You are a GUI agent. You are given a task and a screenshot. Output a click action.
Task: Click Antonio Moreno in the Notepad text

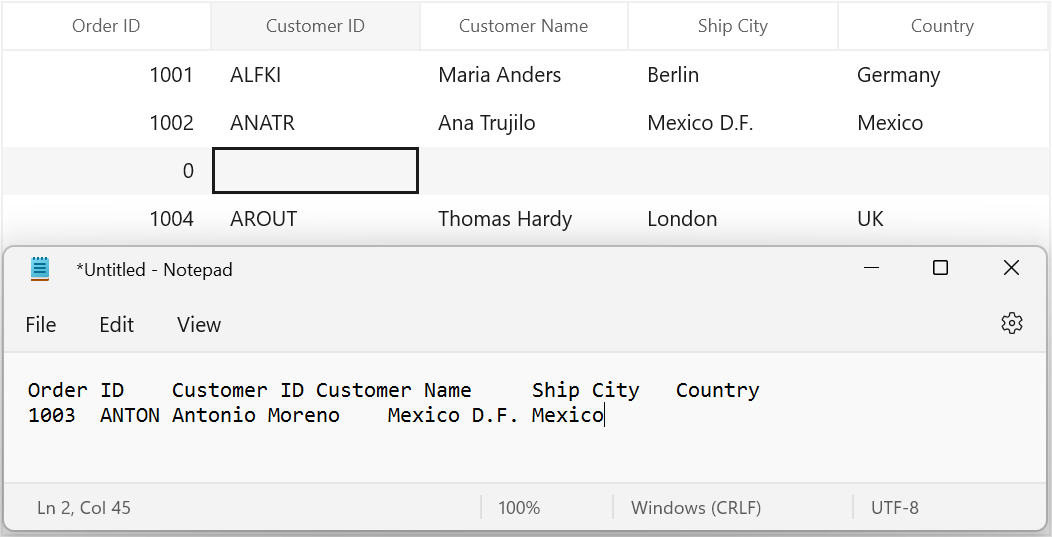click(x=256, y=415)
